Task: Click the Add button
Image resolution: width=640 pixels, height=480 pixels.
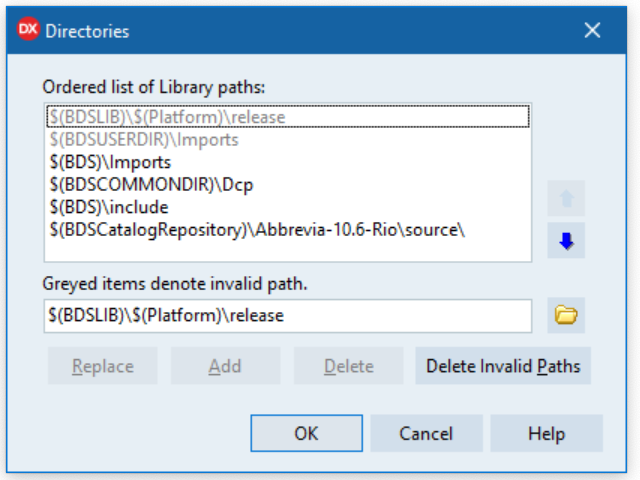Action: (225, 366)
